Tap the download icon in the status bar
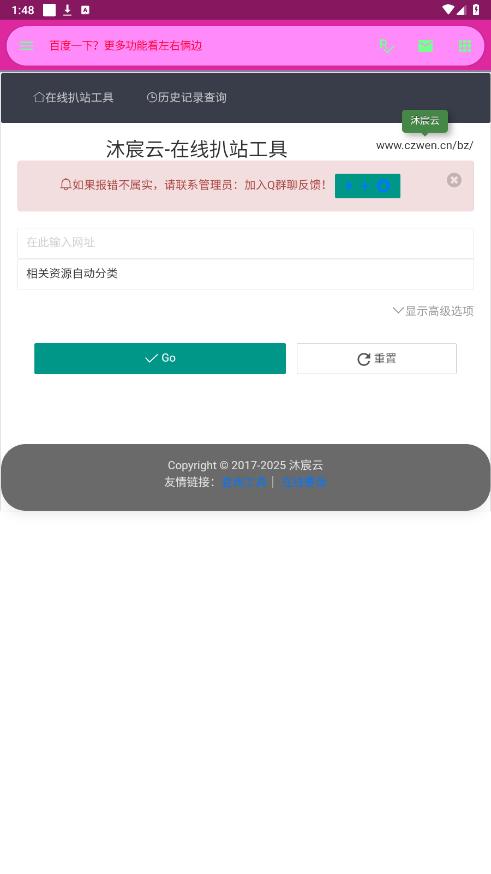Viewport: 491px width, 874px height. [67, 9]
